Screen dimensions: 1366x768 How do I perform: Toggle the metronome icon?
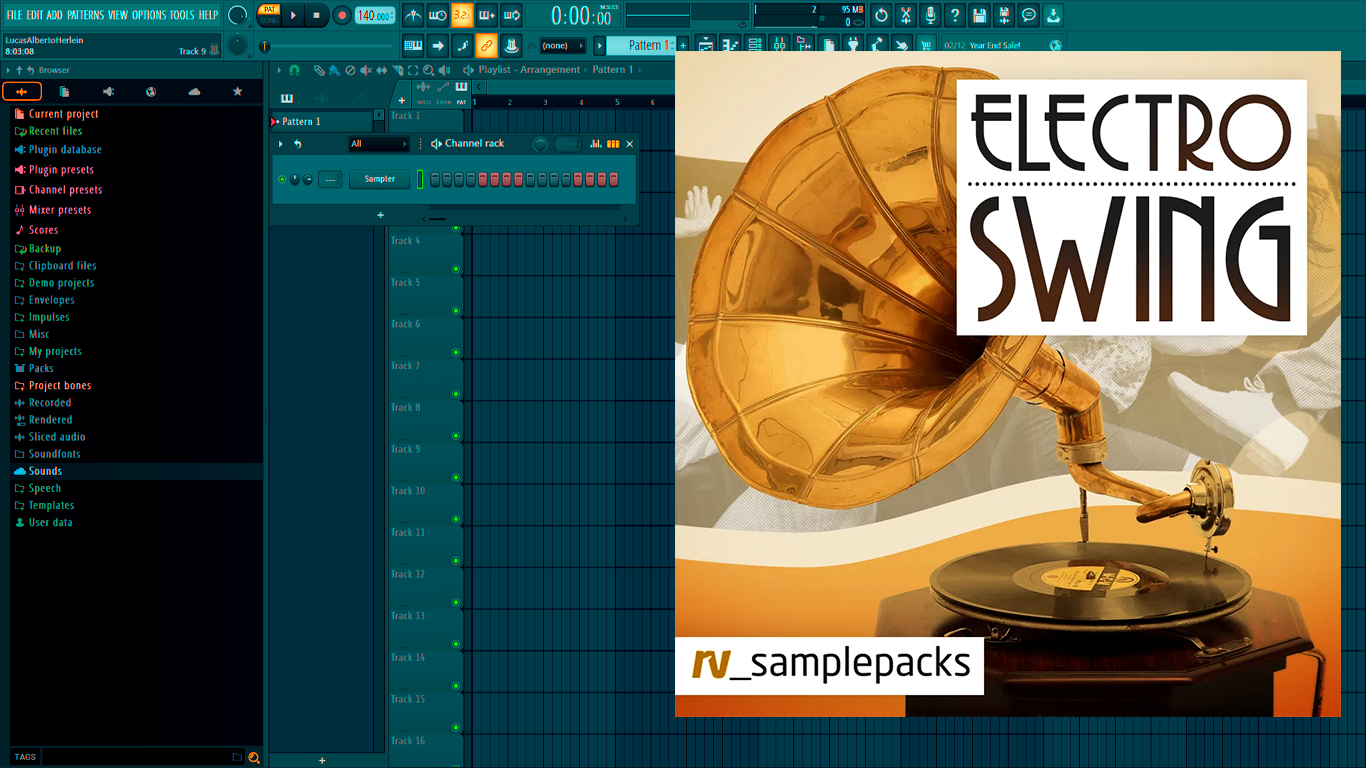tap(413, 15)
